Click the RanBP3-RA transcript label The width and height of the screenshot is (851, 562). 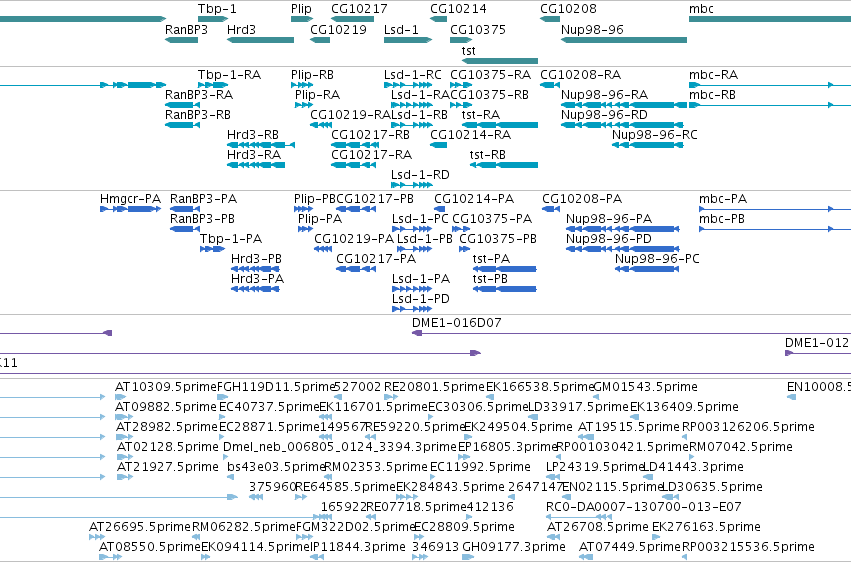coord(199,95)
